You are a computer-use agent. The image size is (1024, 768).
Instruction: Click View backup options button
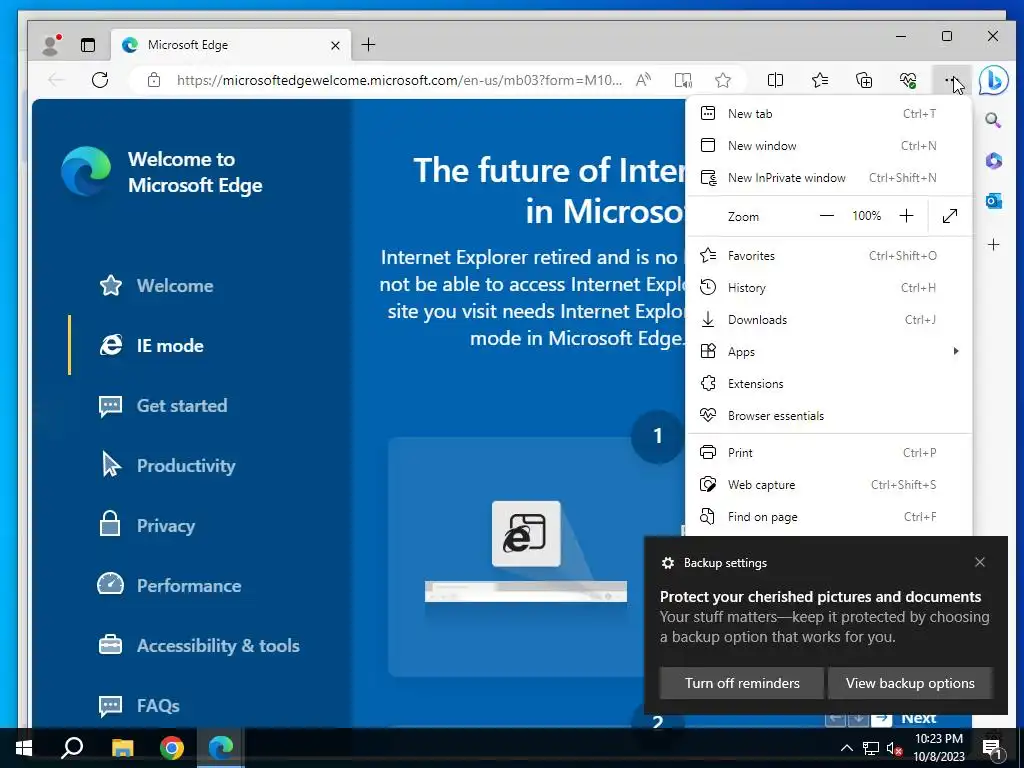click(910, 683)
